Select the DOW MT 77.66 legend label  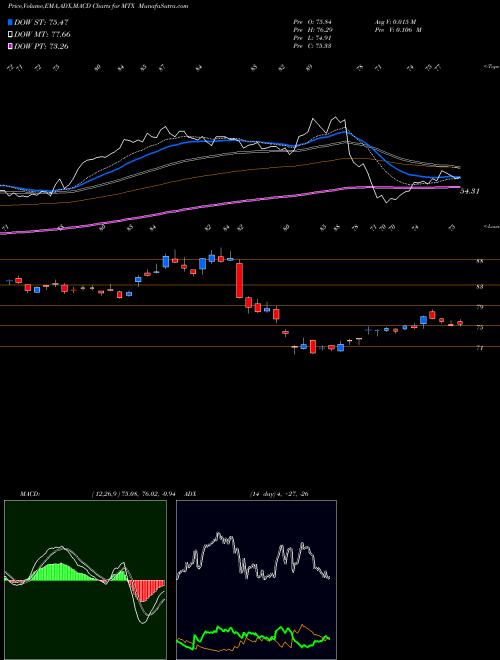pos(42,35)
